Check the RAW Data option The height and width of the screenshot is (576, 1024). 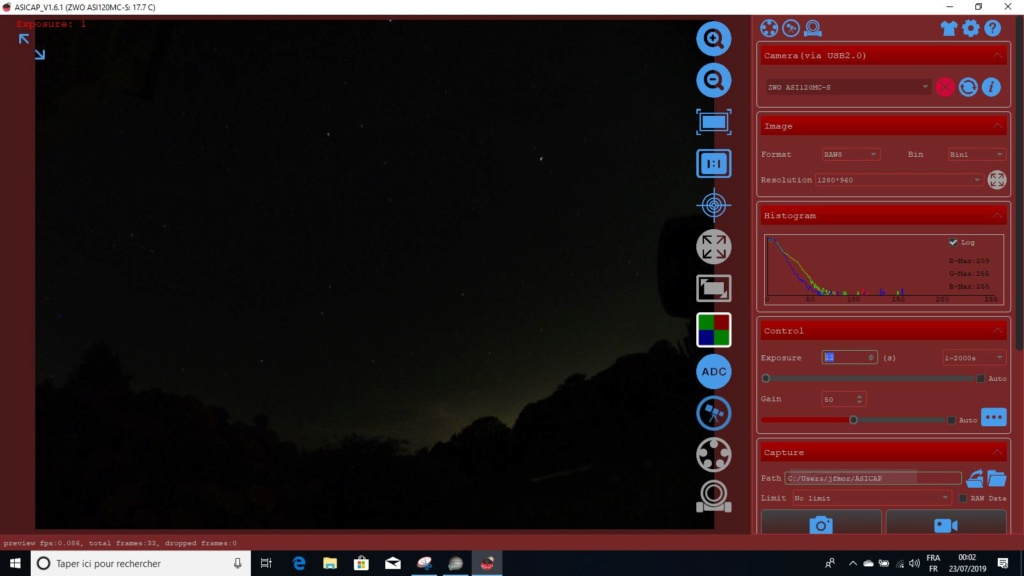click(x=963, y=498)
